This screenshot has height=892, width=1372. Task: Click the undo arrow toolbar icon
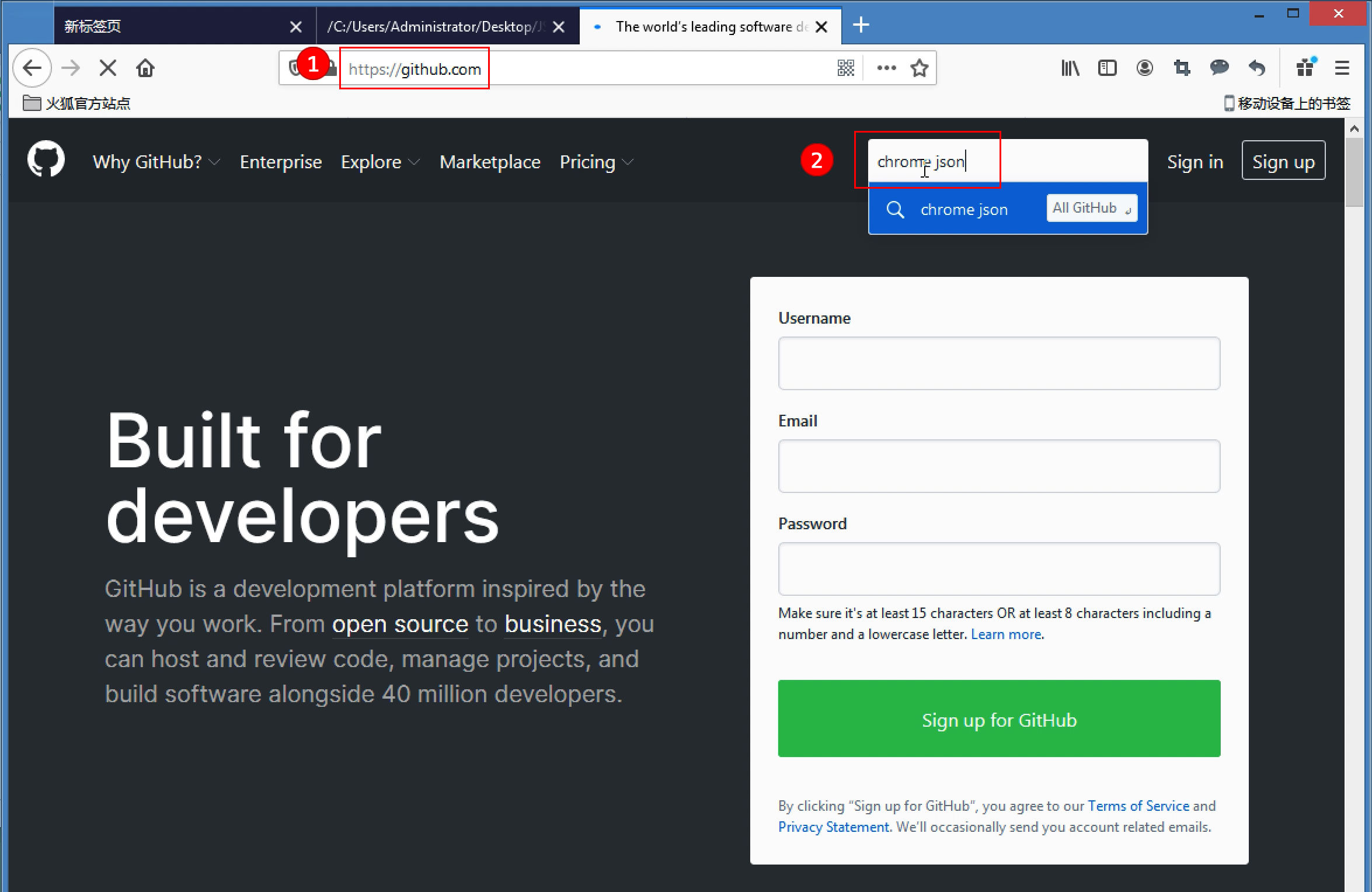click(1257, 68)
